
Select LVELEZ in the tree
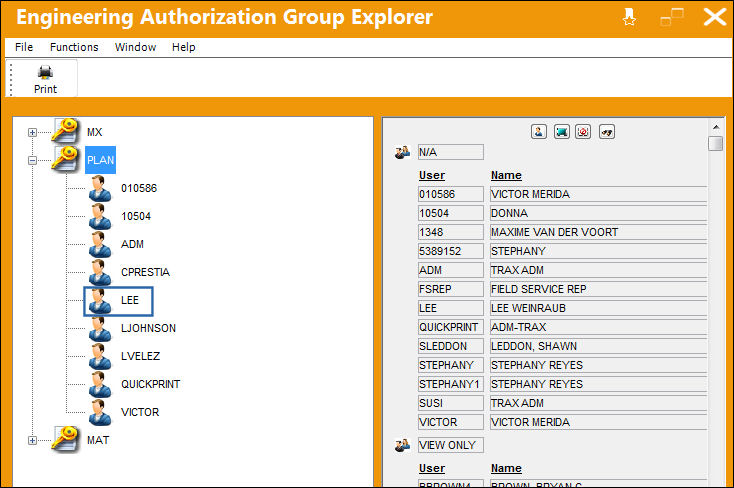coord(140,356)
